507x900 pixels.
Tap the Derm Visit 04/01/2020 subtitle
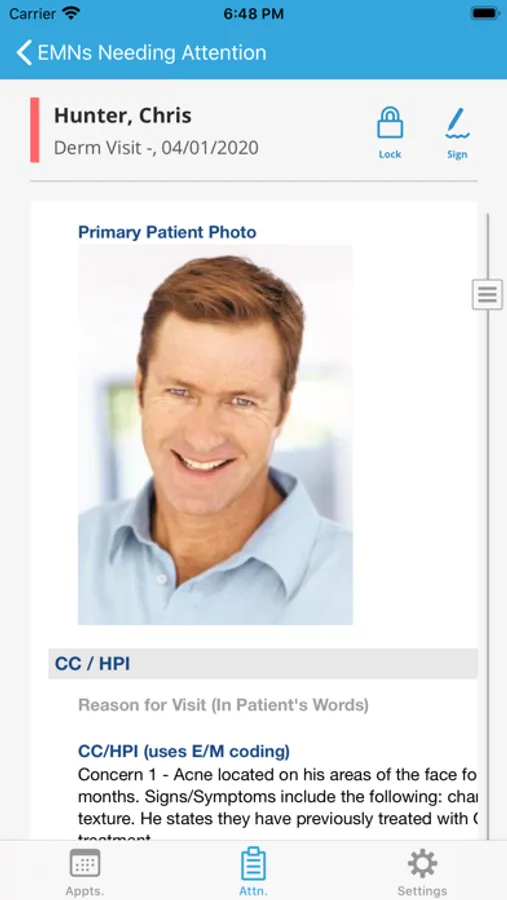[156, 148]
